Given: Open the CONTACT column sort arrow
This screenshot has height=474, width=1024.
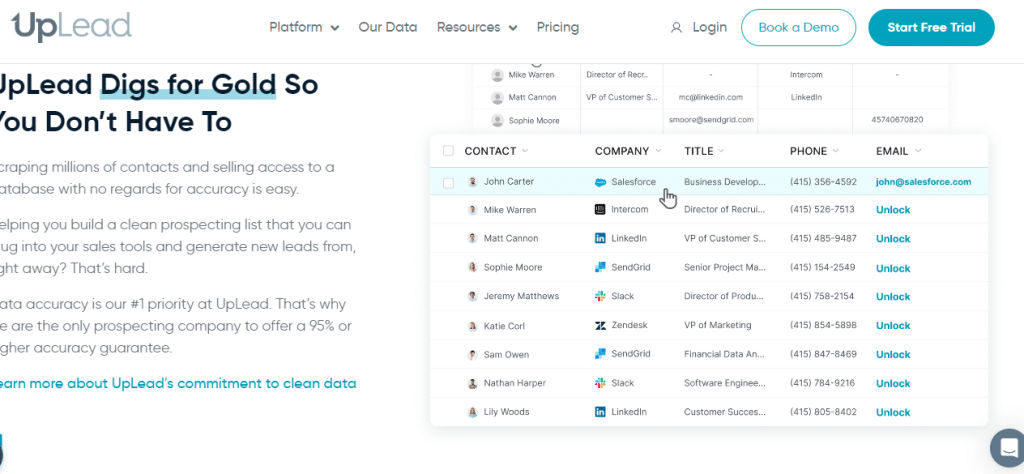Looking at the screenshot, I should tap(525, 151).
